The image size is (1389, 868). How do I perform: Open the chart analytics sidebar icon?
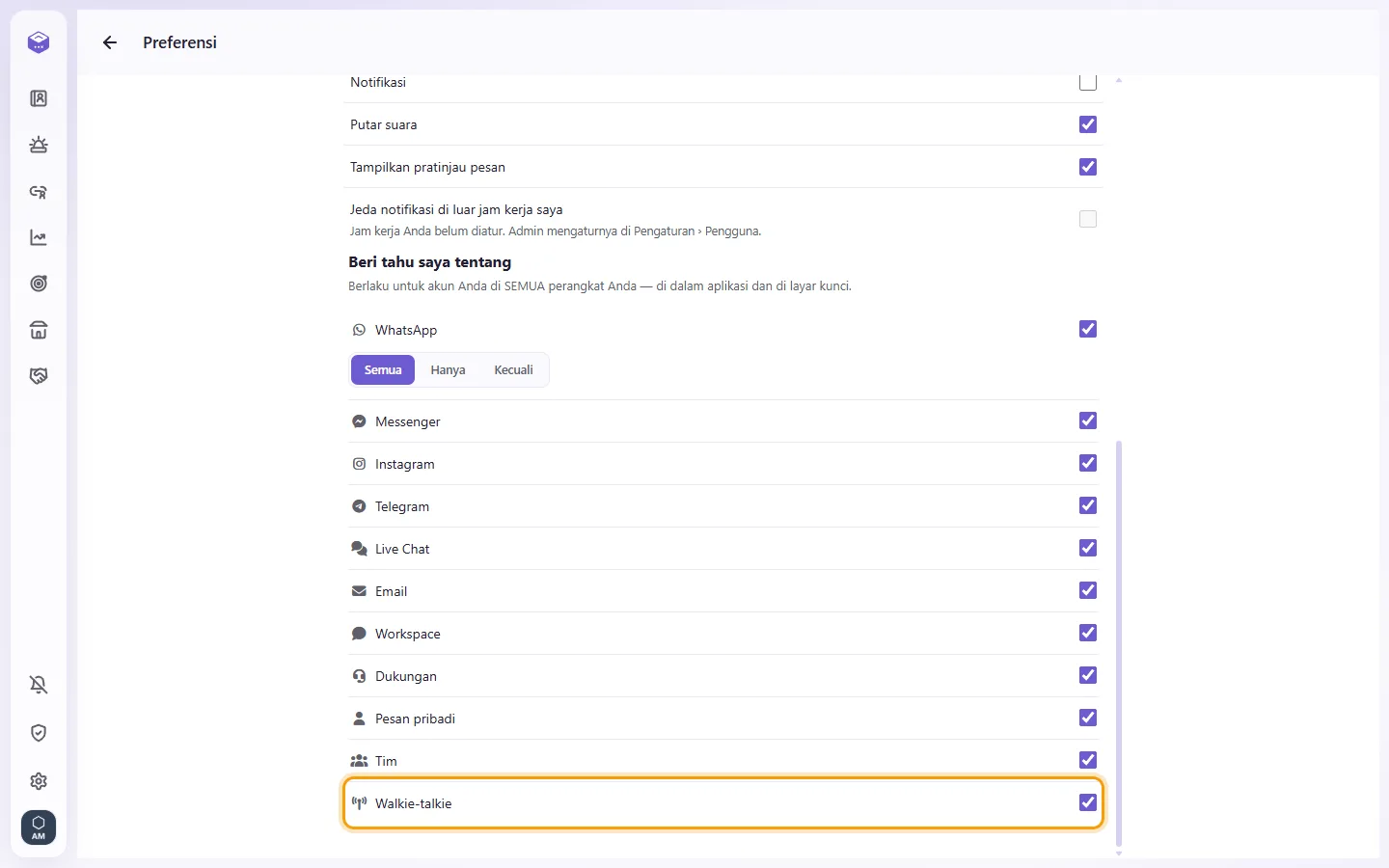(39, 237)
